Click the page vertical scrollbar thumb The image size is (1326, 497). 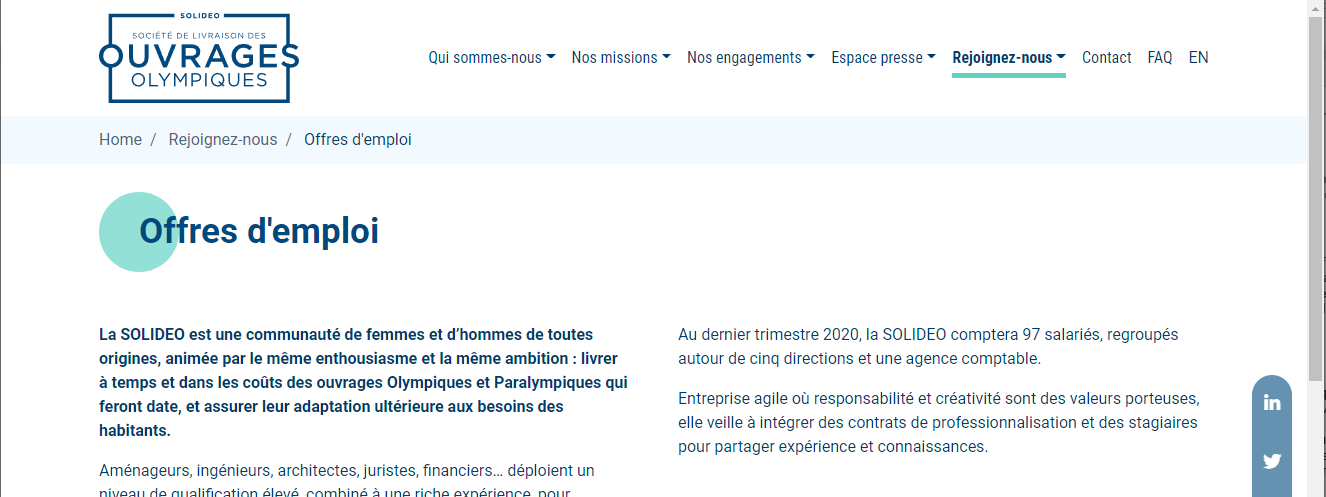pyautogui.click(x=1316, y=200)
